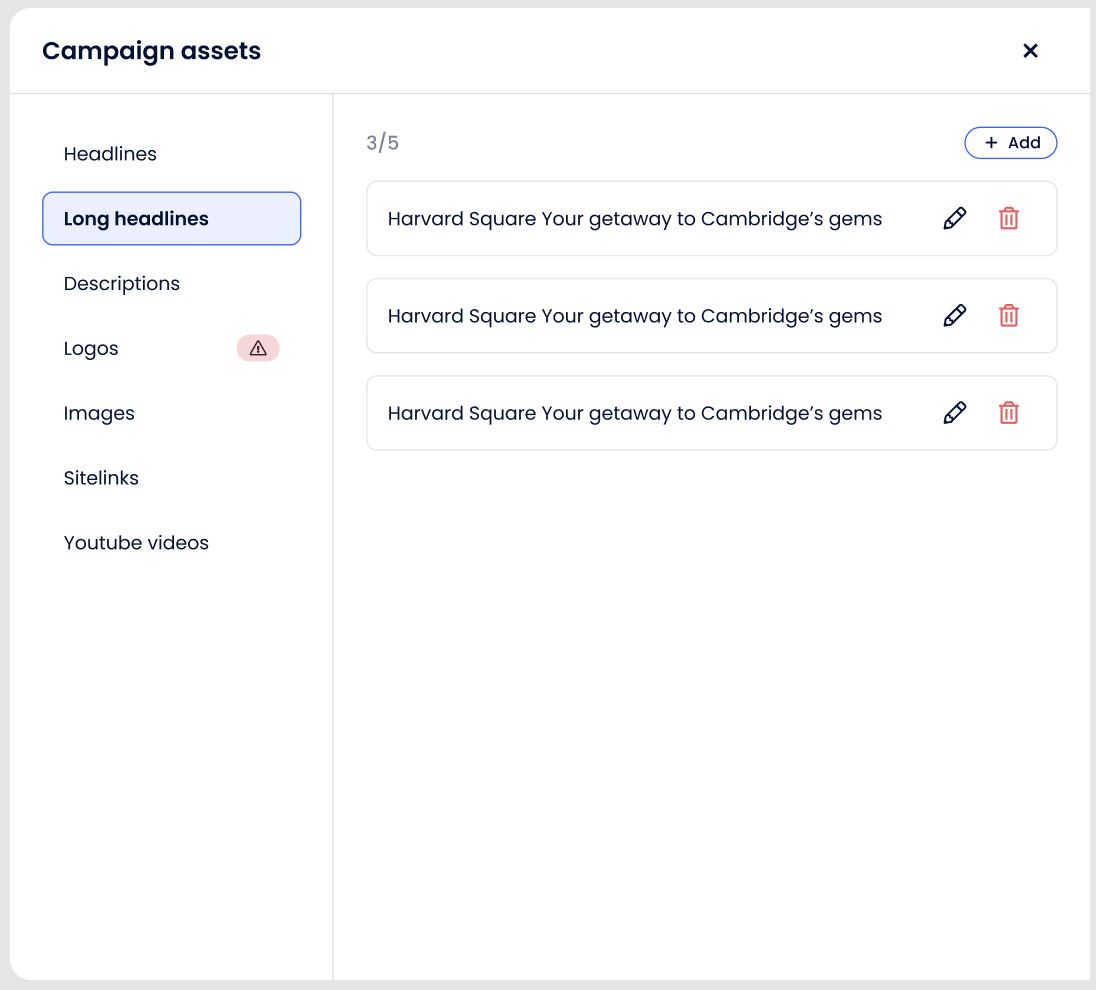Edit the third long headline entry
Image resolution: width=1096 pixels, height=990 pixels.
tap(955, 413)
